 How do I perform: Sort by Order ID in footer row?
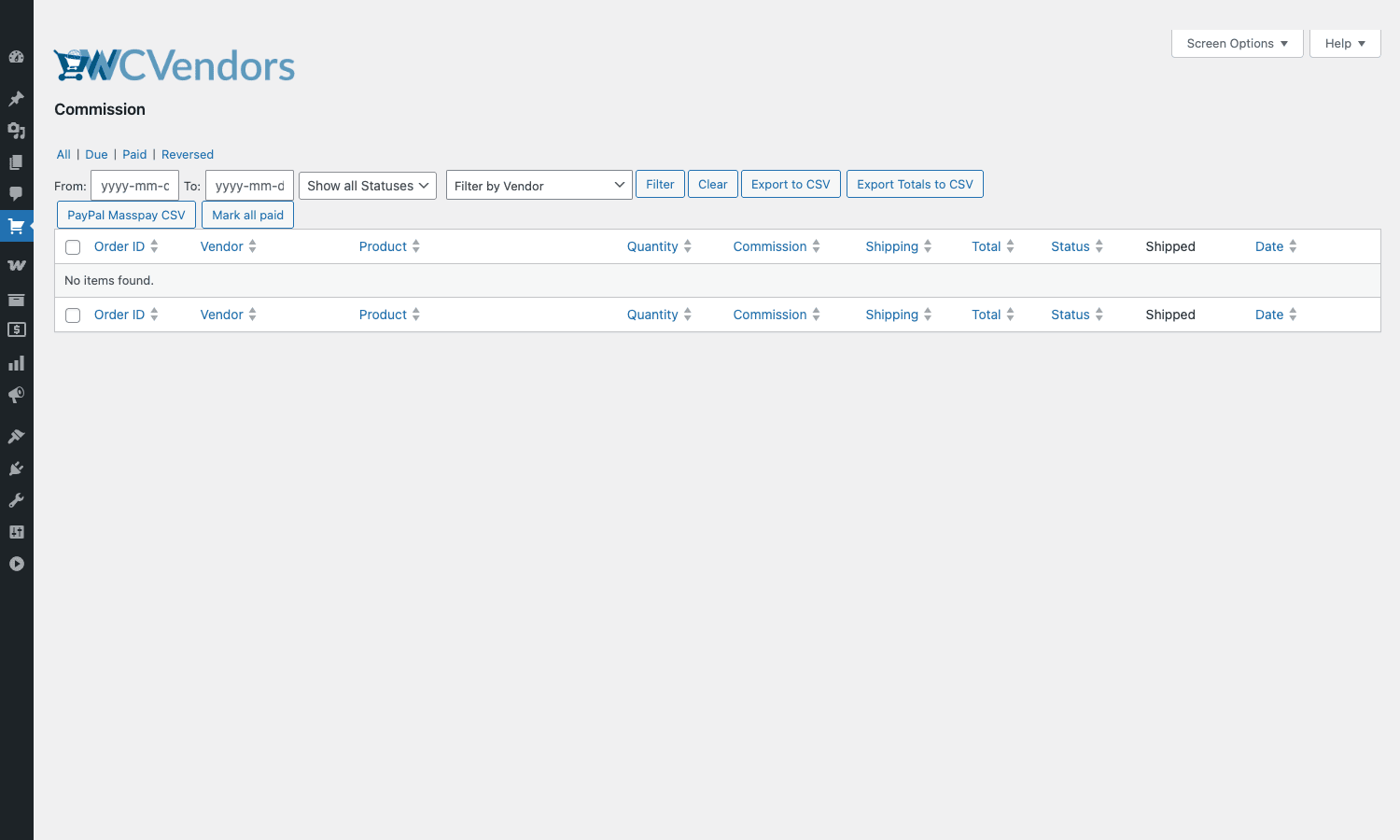point(126,315)
